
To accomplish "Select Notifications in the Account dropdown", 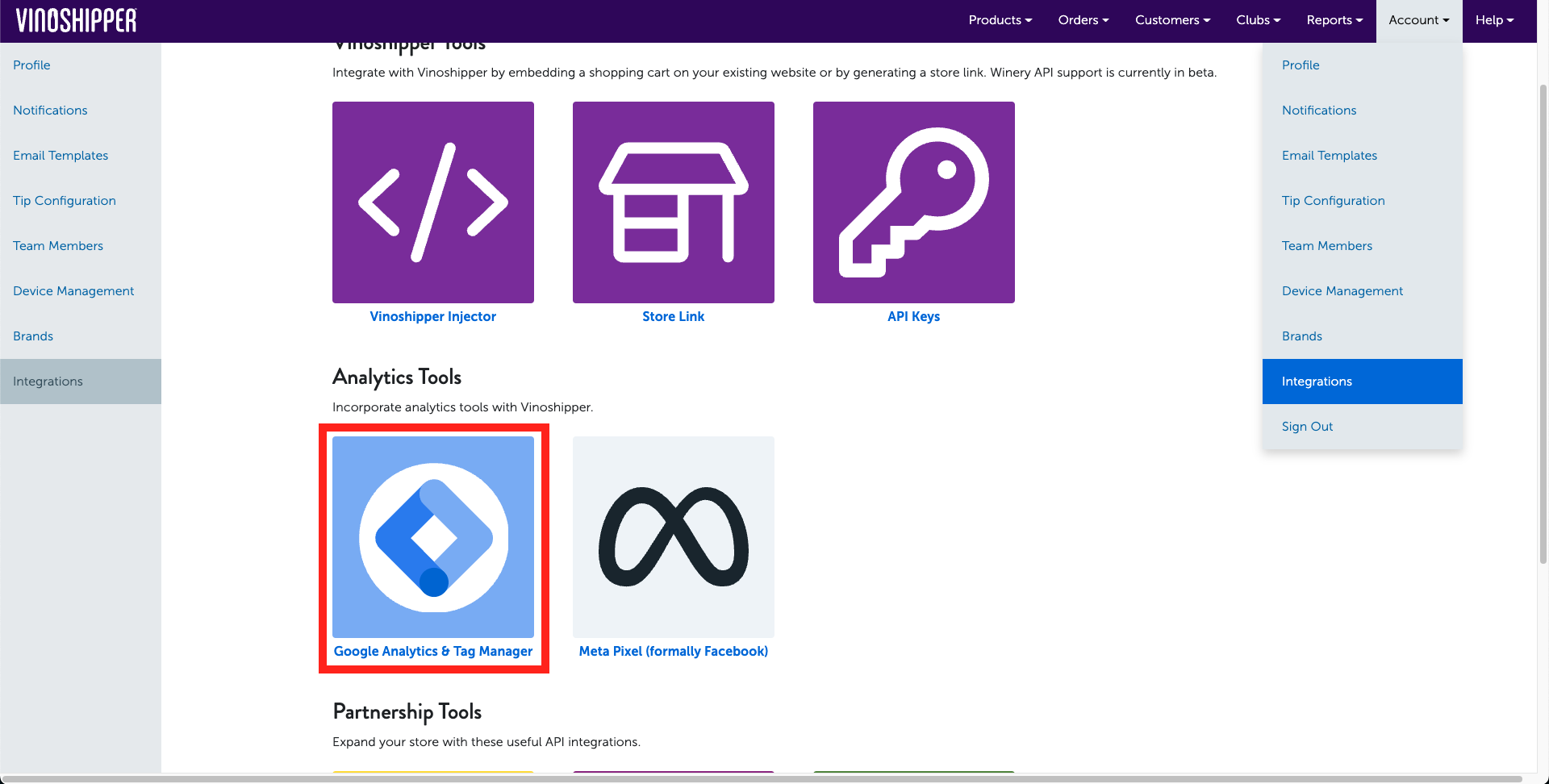I will (1363, 111).
